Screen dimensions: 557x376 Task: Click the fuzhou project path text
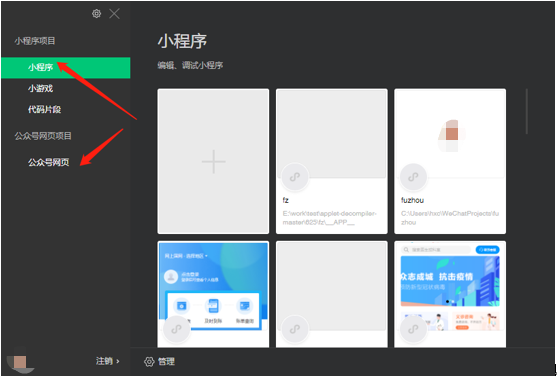click(x=450, y=218)
